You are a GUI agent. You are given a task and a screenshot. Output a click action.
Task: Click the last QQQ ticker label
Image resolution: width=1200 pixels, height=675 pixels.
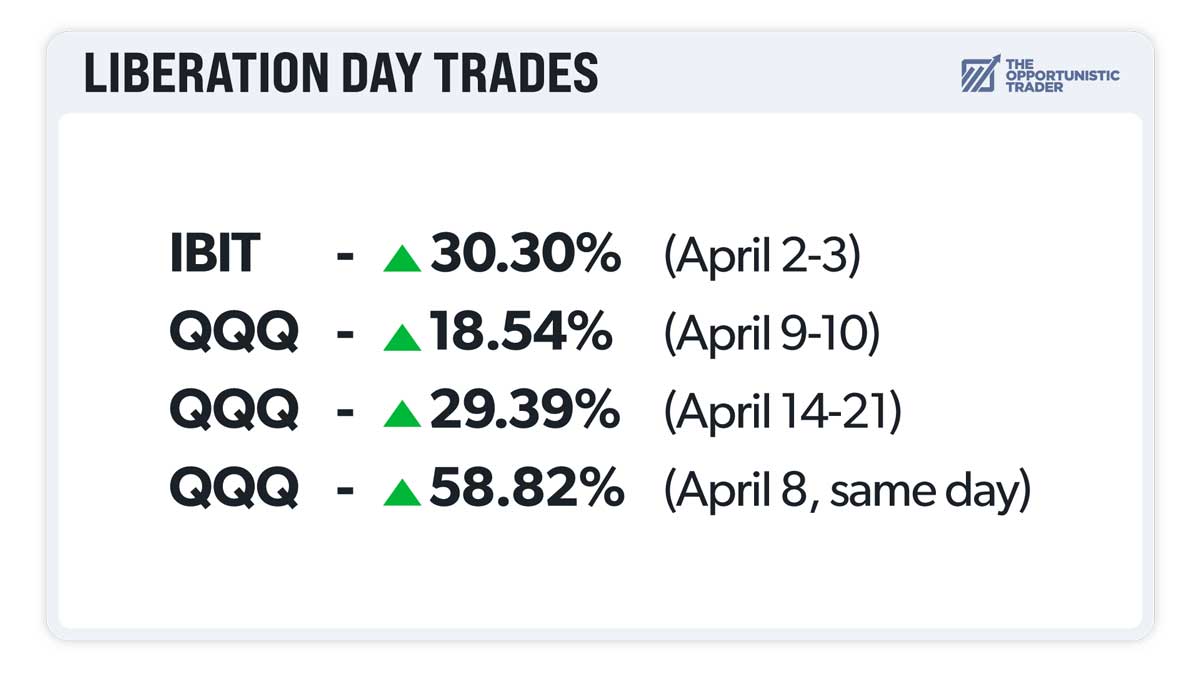[234, 490]
